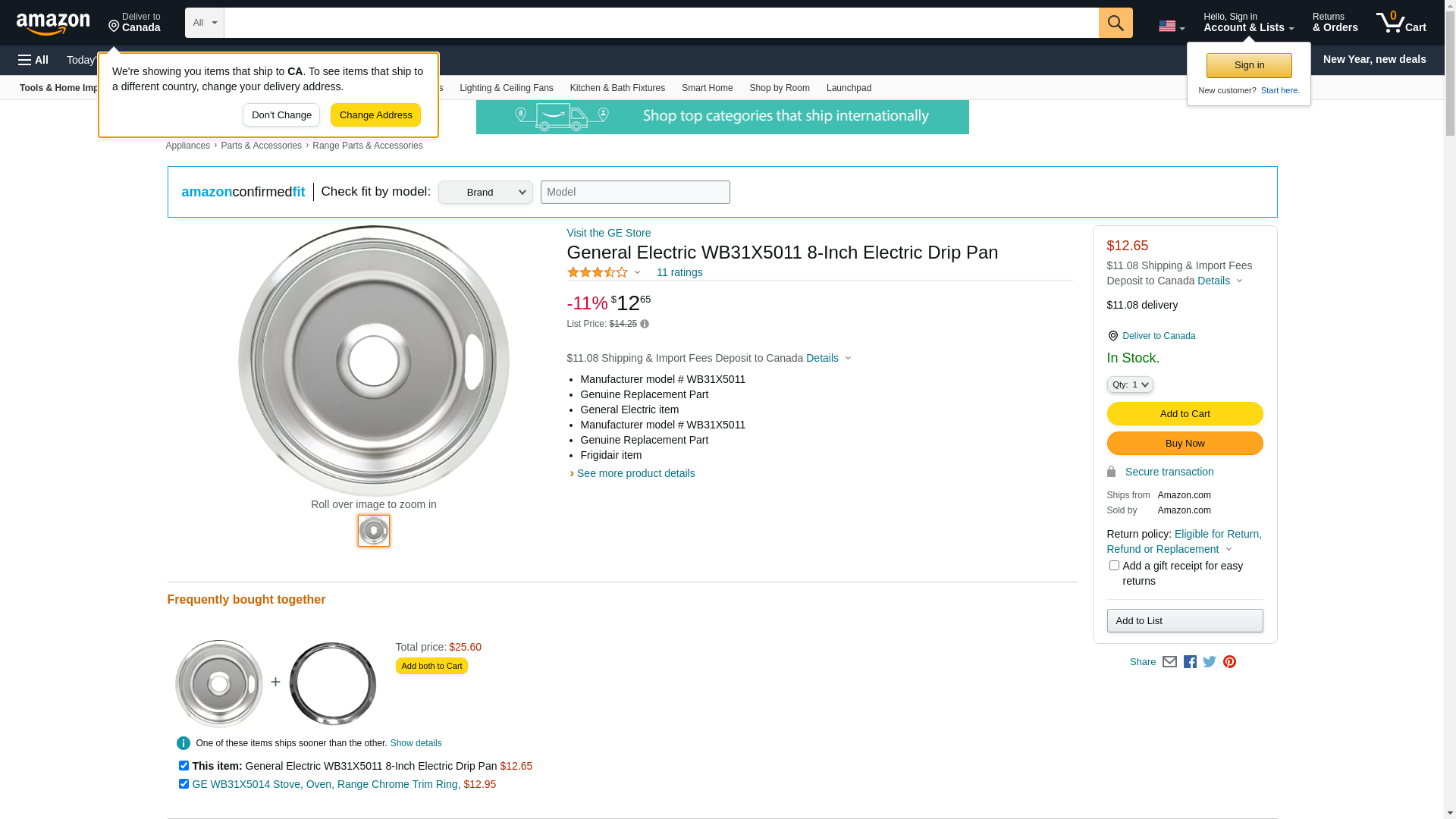The width and height of the screenshot is (1456, 819).
Task: Click the Model input field
Action: (635, 192)
